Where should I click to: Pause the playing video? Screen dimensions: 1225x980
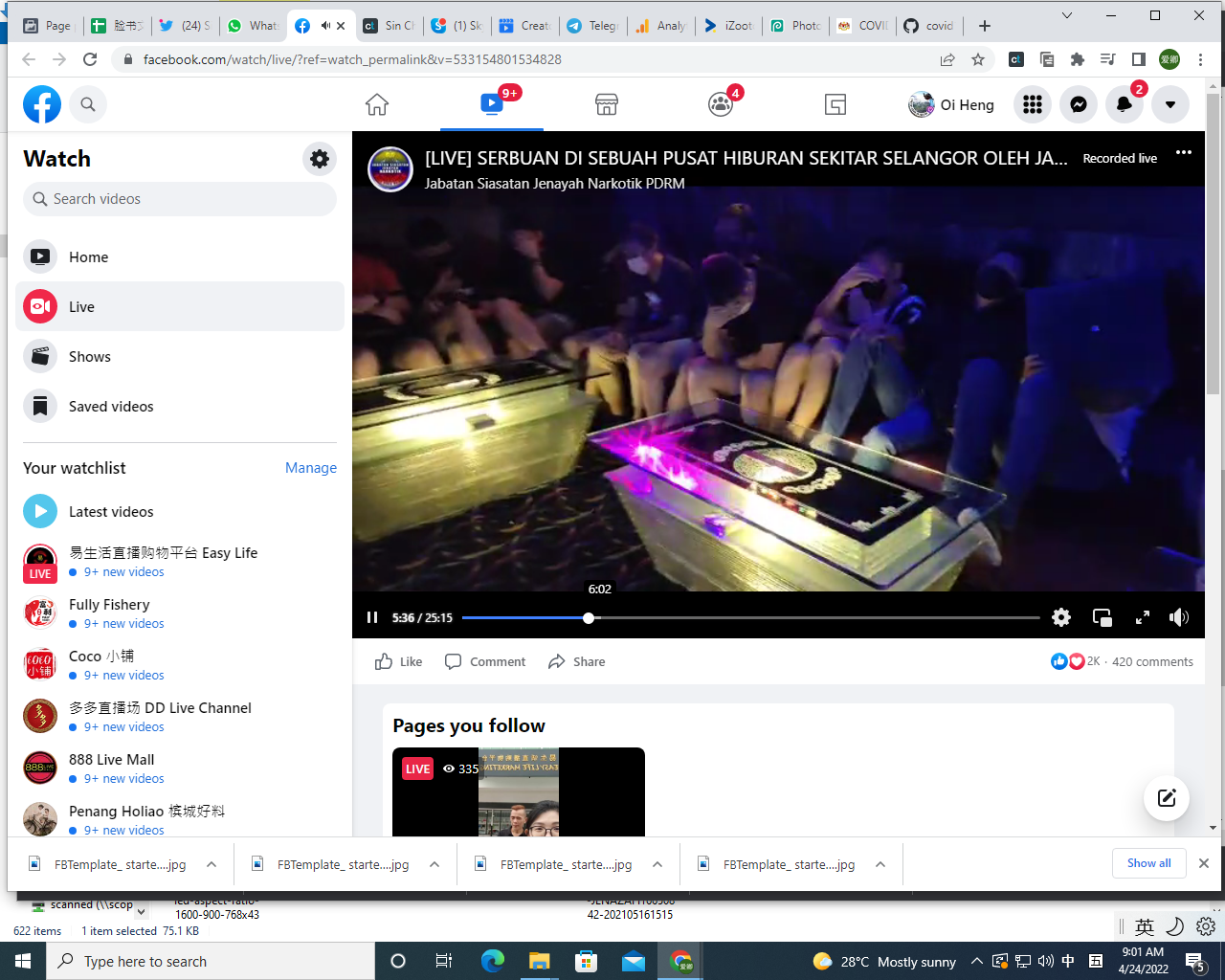coord(372,618)
